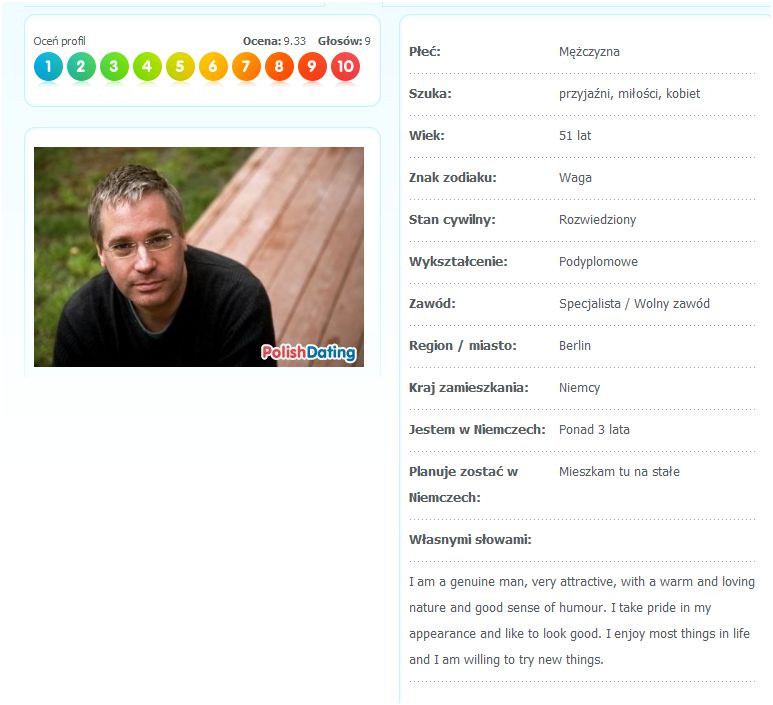Screen dimensions: 773x705
Task: Click the Rozwiedziony marital status value
Action: (597, 220)
